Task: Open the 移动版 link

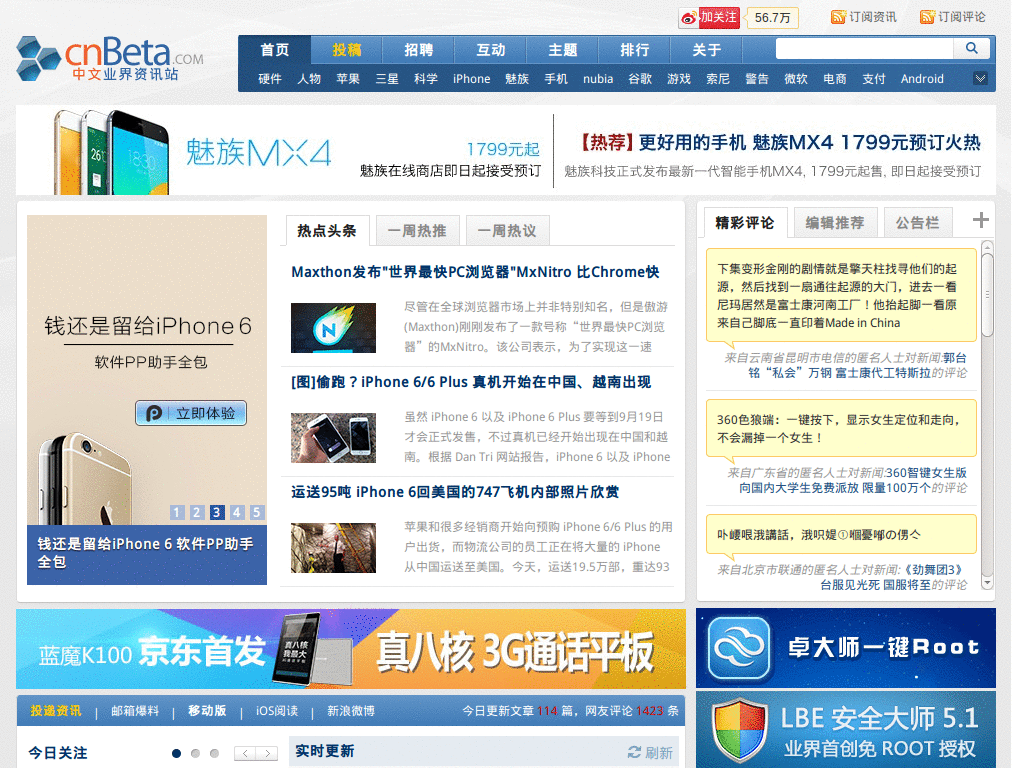Action: click(x=207, y=711)
